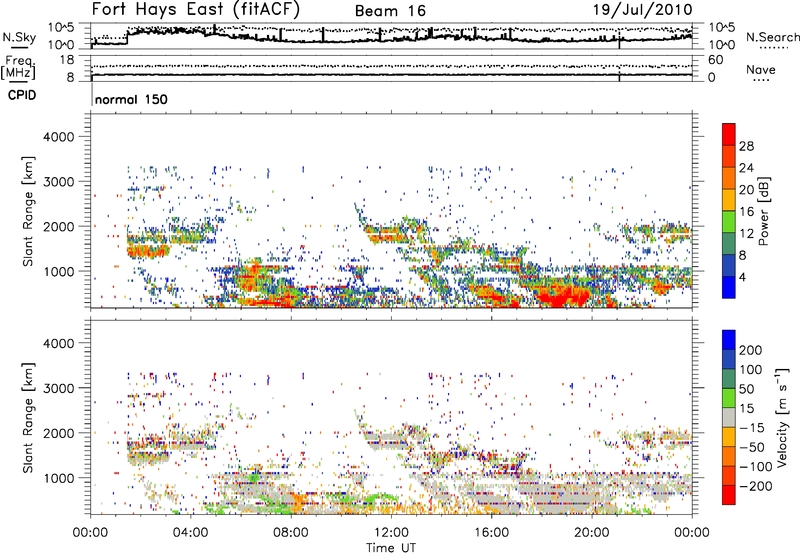Click the red top of the power colorbar

click(x=729, y=132)
